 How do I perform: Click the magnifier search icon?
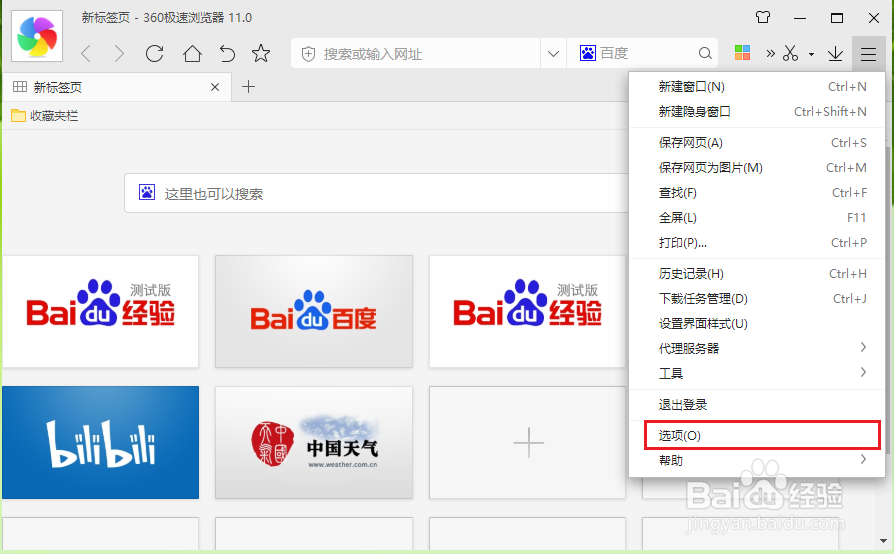[x=705, y=53]
